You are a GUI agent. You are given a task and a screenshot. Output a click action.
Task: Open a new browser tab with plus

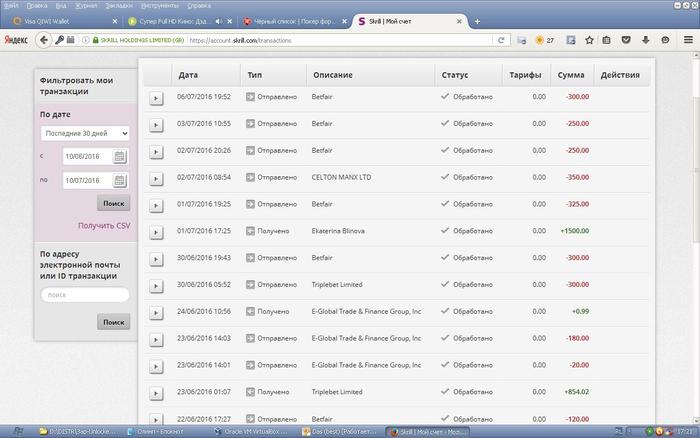tap(477, 21)
